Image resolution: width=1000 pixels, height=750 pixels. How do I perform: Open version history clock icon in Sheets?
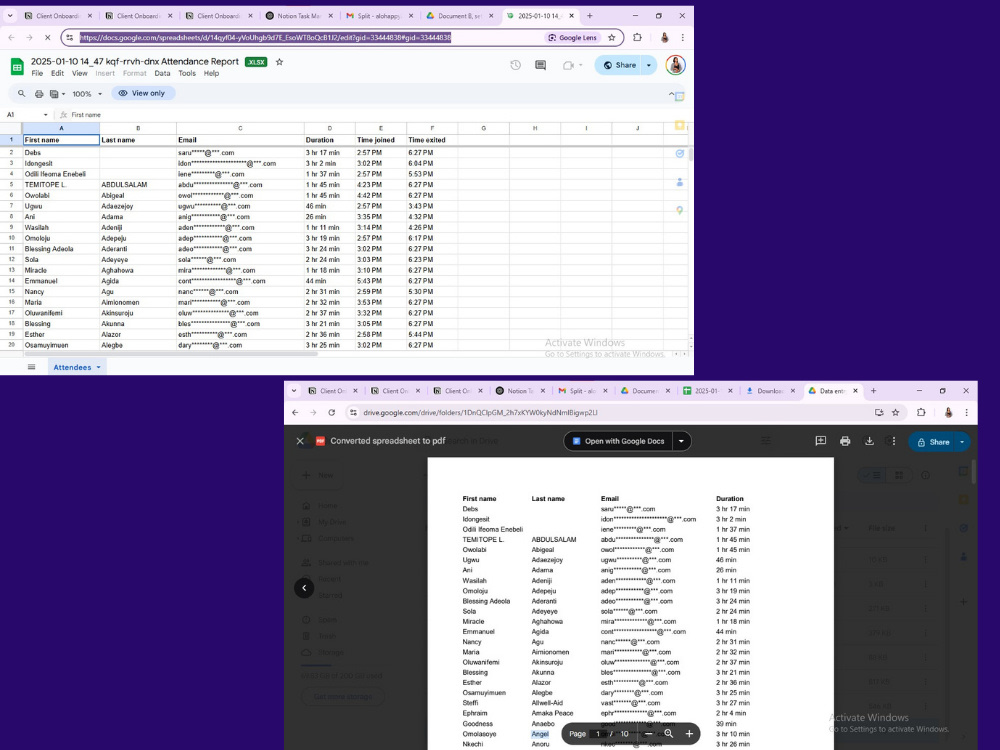coord(515,65)
